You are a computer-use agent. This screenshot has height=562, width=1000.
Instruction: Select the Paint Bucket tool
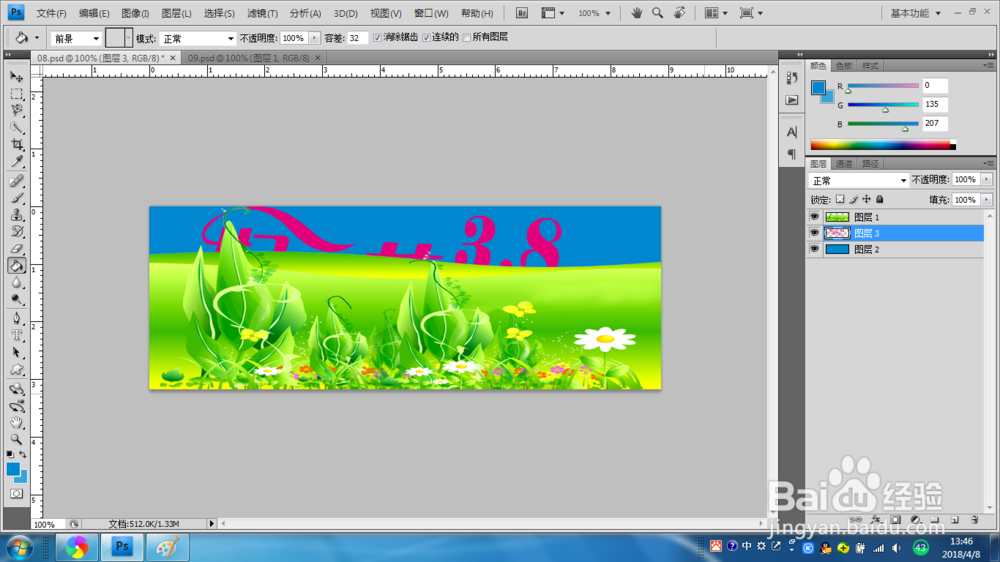(x=17, y=265)
